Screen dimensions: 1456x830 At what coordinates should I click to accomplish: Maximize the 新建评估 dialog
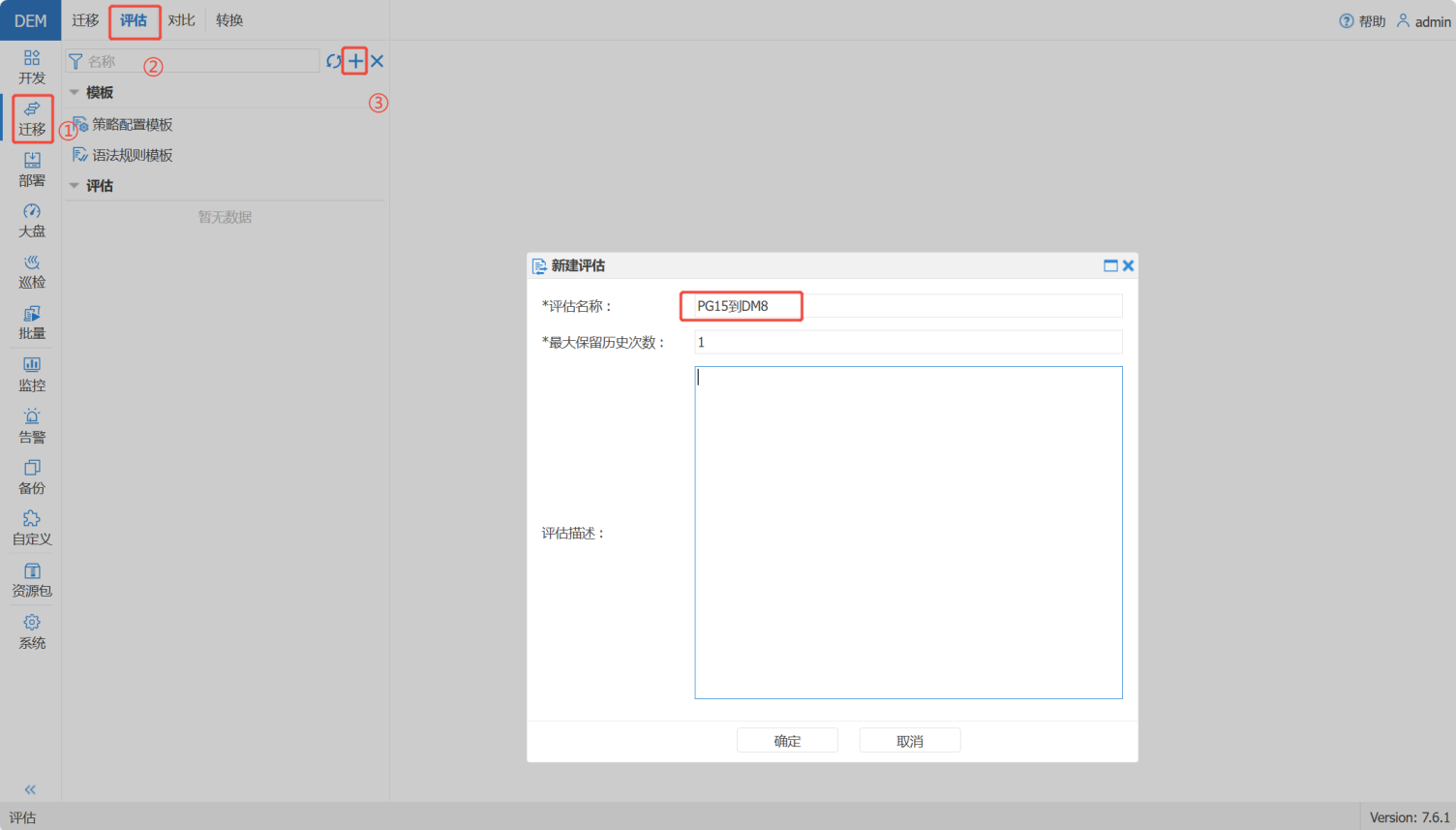pyautogui.click(x=1110, y=265)
